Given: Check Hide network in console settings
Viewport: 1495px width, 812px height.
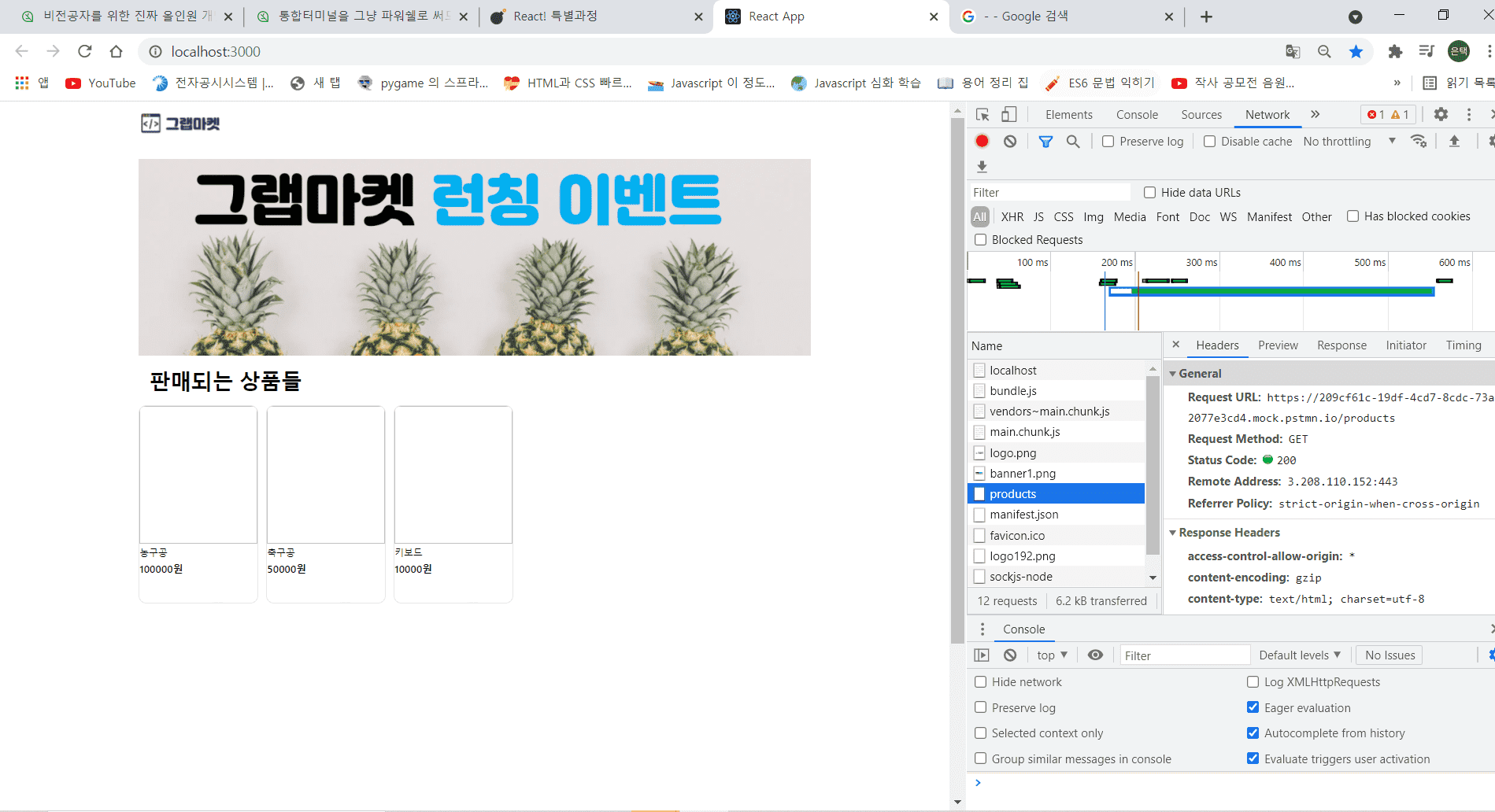Looking at the screenshot, I should pos(980,682).
